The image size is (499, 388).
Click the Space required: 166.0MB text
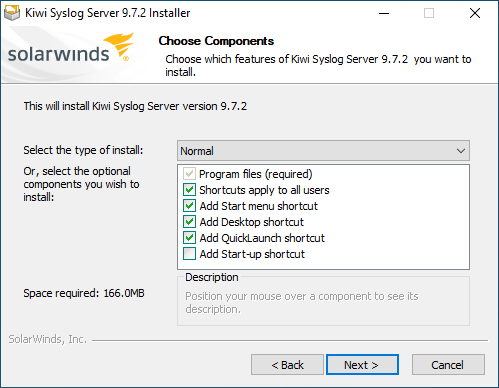(x=84, y=293)
